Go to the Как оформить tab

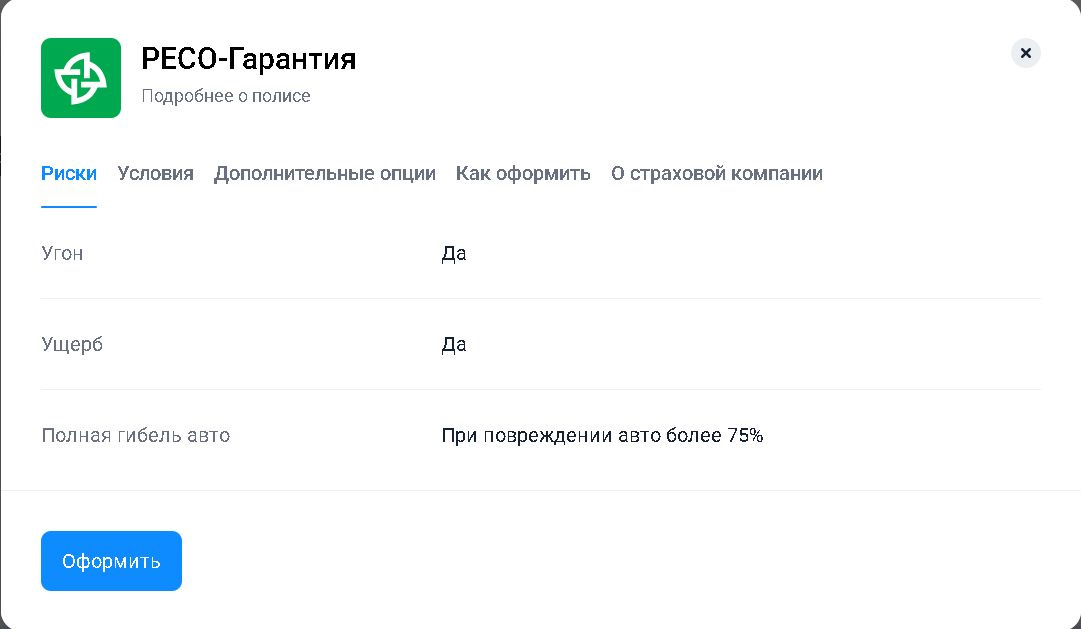(523, 174)
